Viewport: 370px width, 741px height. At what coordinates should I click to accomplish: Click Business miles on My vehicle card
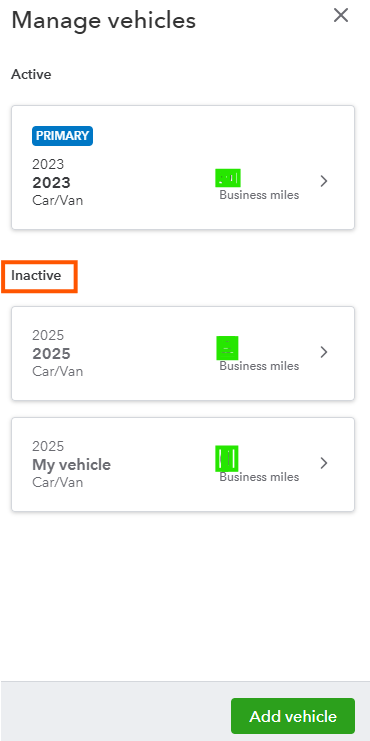tap(259, 477)
